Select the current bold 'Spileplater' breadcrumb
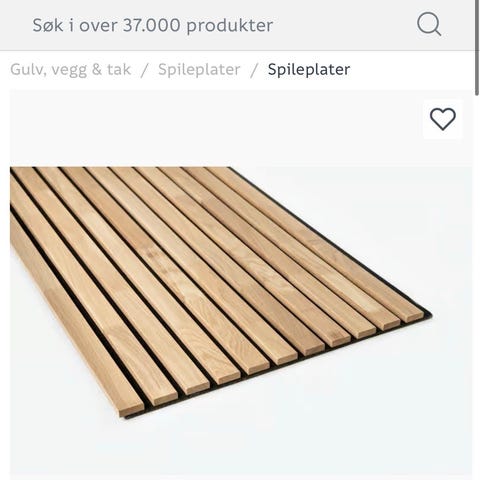Image resolution: width=480 pixels, height=480 pixels. point(309,69)
